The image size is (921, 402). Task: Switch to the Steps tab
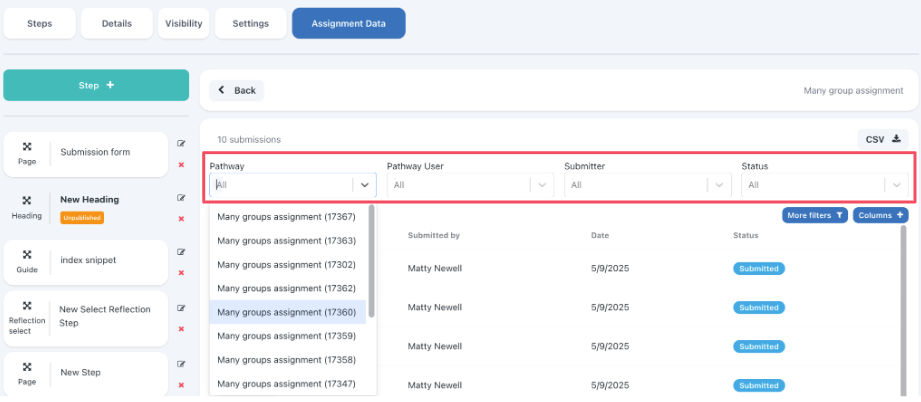40,23
